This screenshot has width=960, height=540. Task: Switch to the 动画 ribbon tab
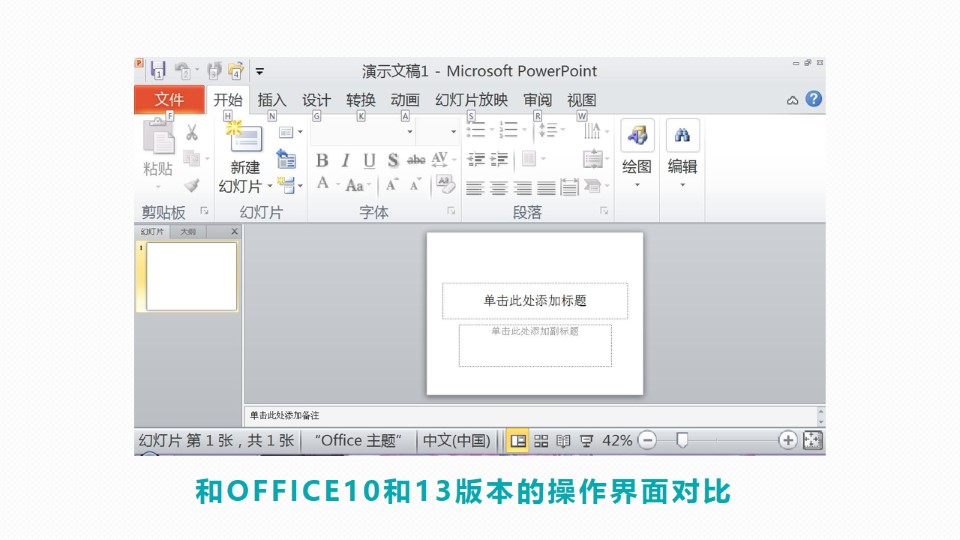[405, 100]
